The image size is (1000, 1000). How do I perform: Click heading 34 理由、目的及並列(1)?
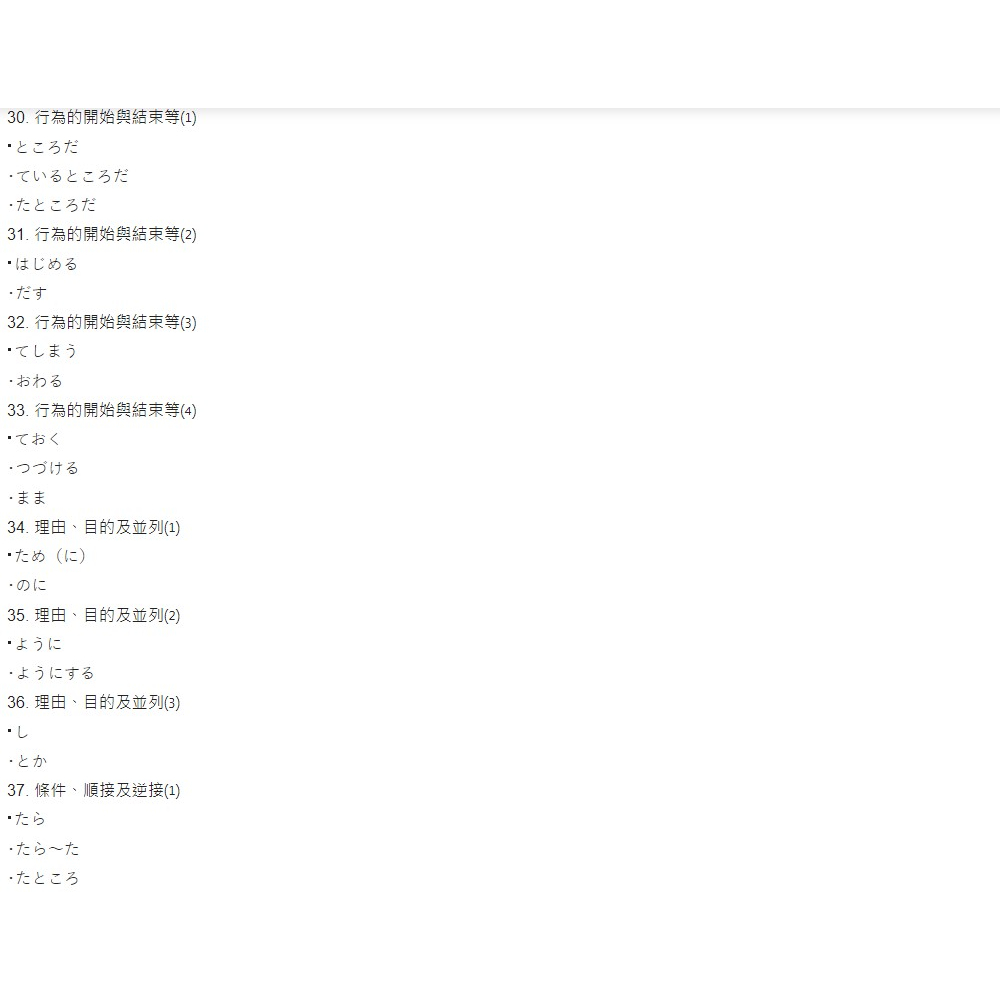tap(94, 527)
